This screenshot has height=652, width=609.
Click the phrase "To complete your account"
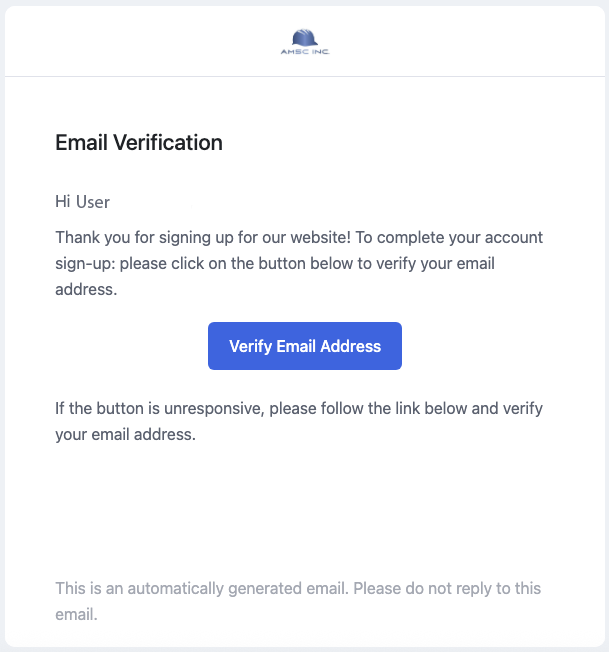(449, 238)
